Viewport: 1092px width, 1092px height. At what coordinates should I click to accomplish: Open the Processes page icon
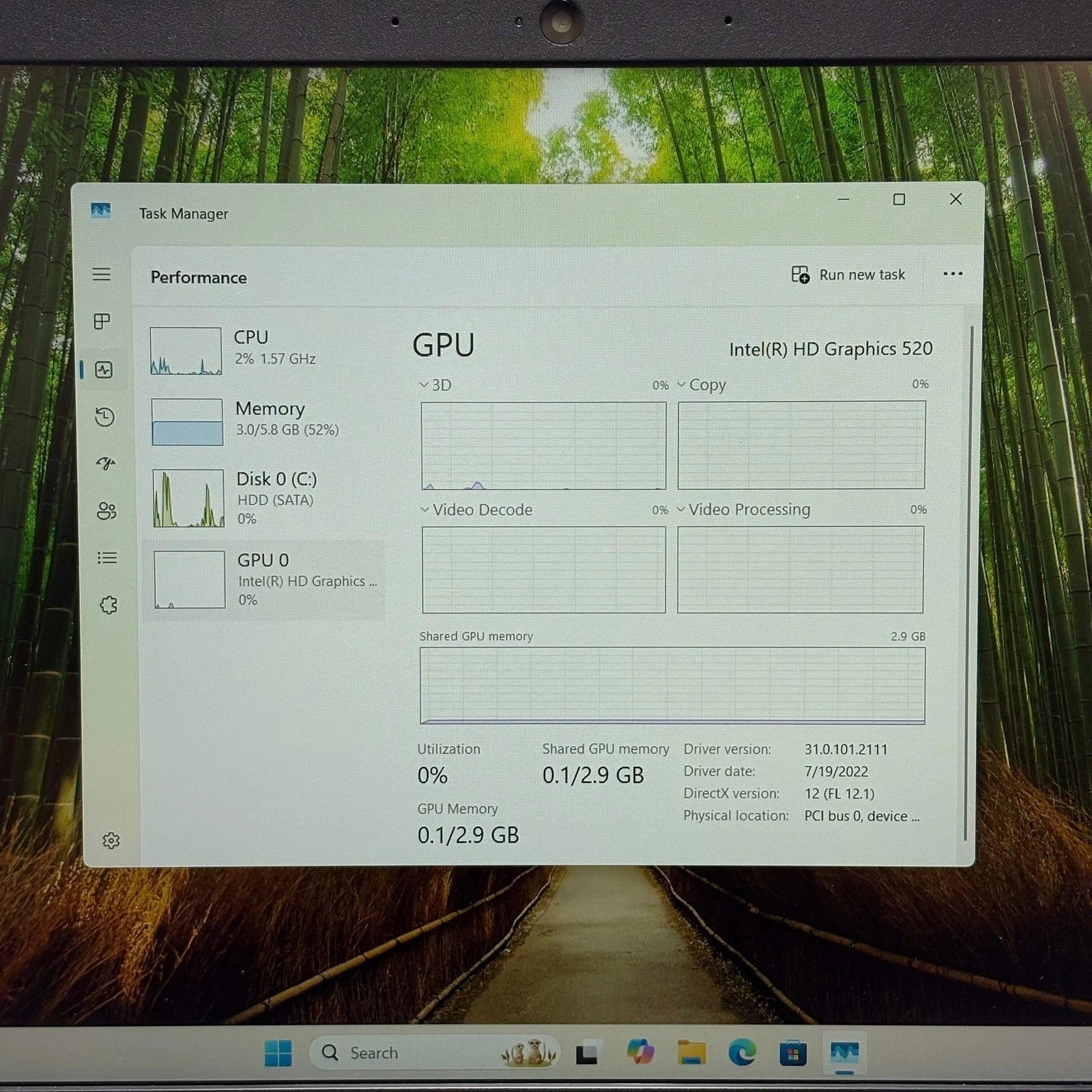[102, 321]
